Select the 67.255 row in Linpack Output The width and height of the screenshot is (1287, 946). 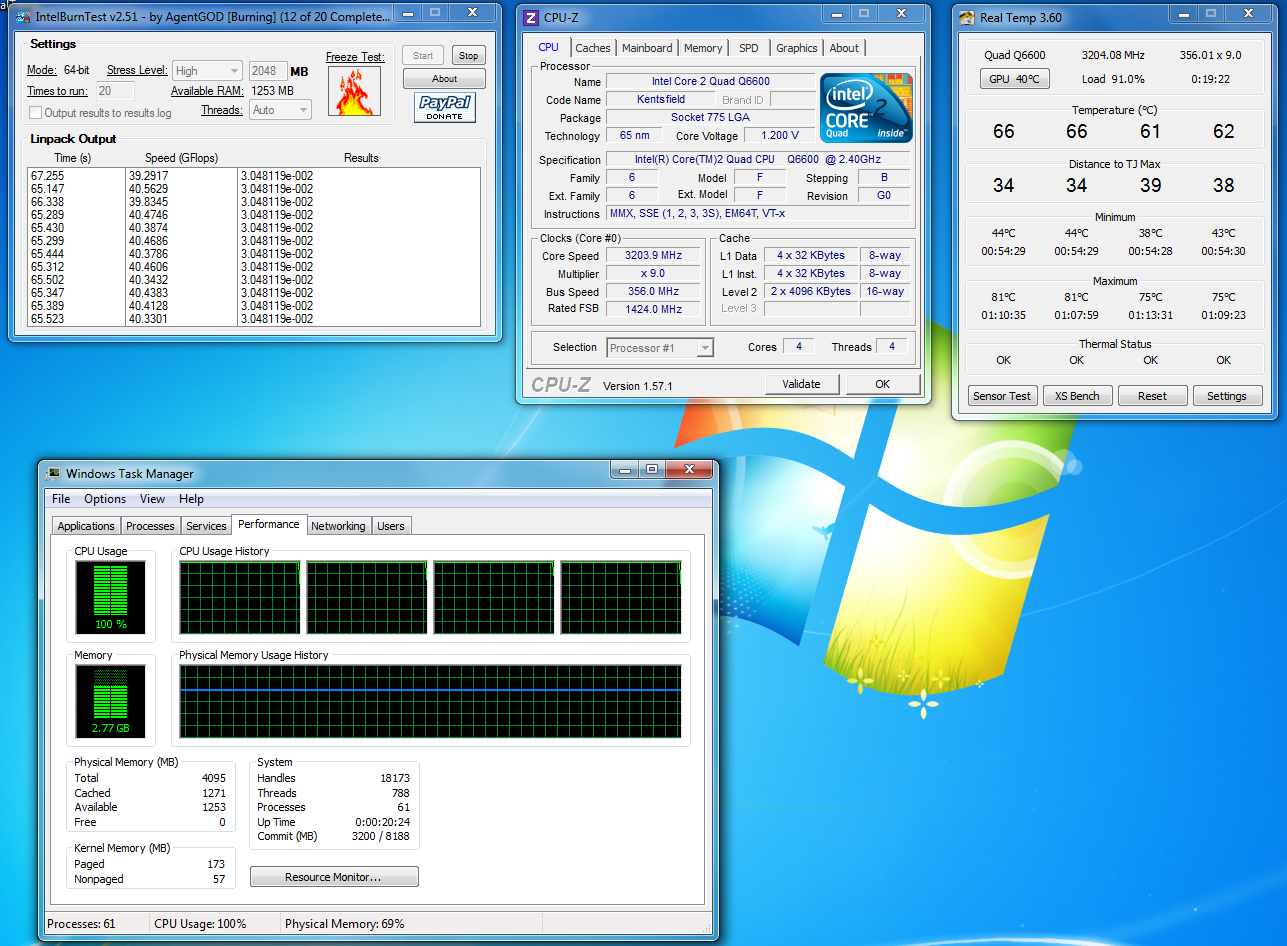[254, 175]
